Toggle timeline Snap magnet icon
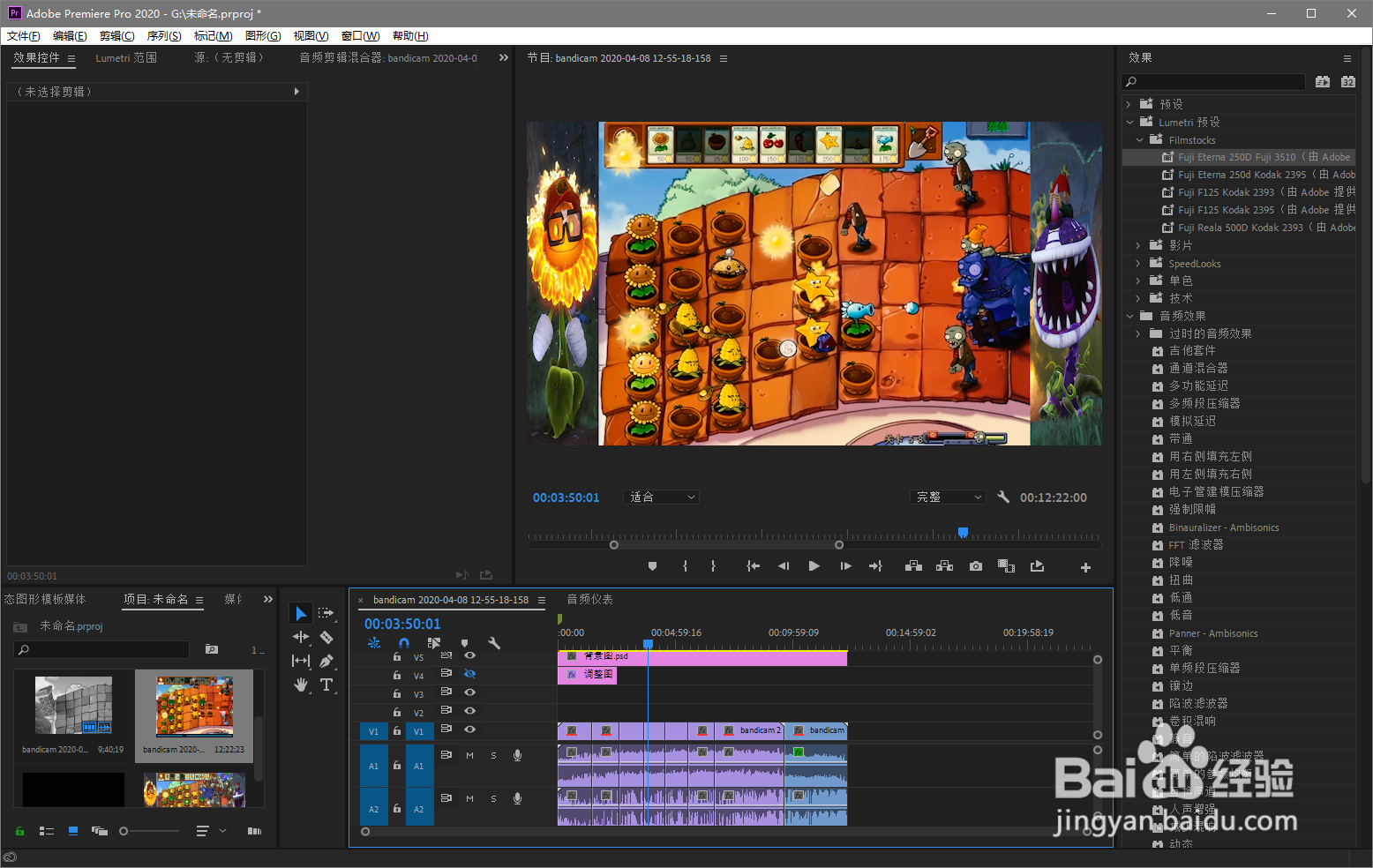 [404, 643]
